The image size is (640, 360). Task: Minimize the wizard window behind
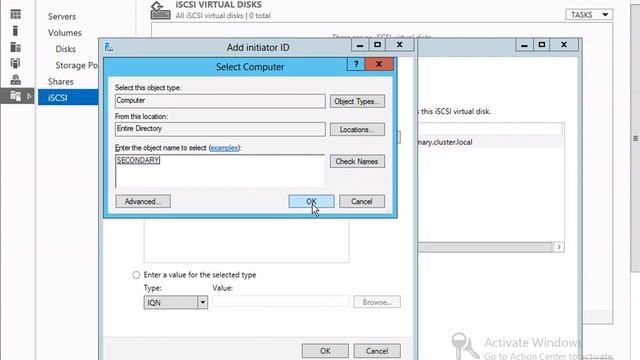pos(524,45)
